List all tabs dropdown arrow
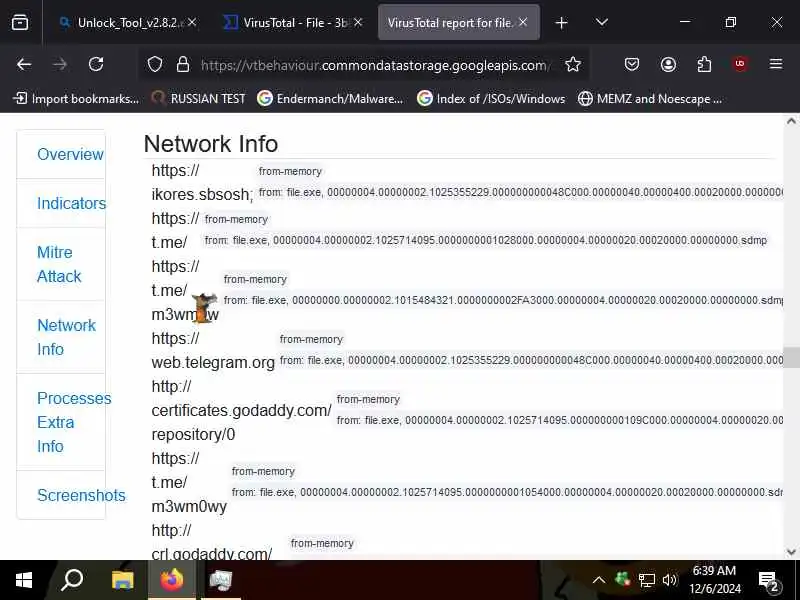This screenshot has width=800, height=600. click(x=602, y=22)
